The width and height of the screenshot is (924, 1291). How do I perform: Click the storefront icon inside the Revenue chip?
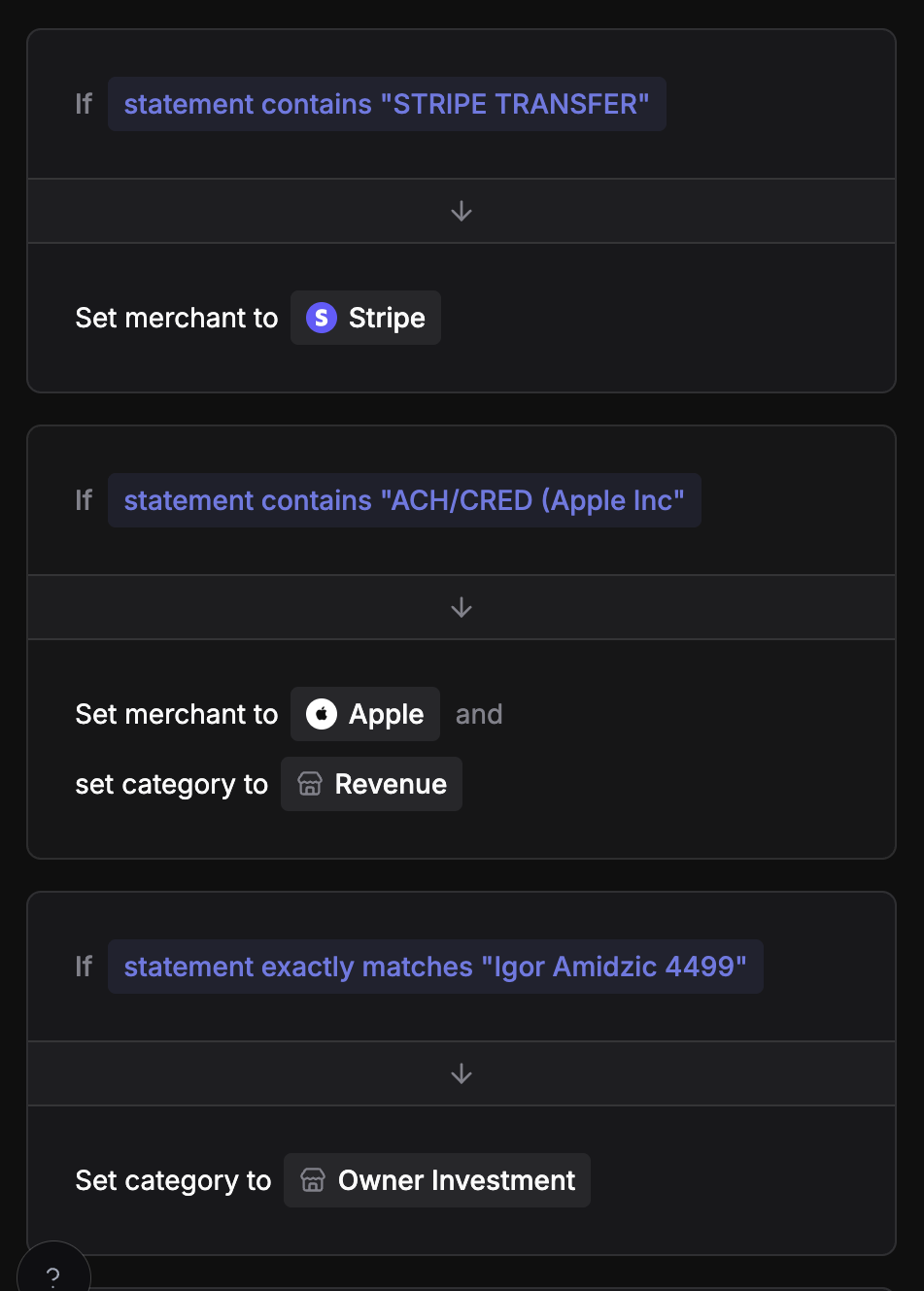click(310, 784)
